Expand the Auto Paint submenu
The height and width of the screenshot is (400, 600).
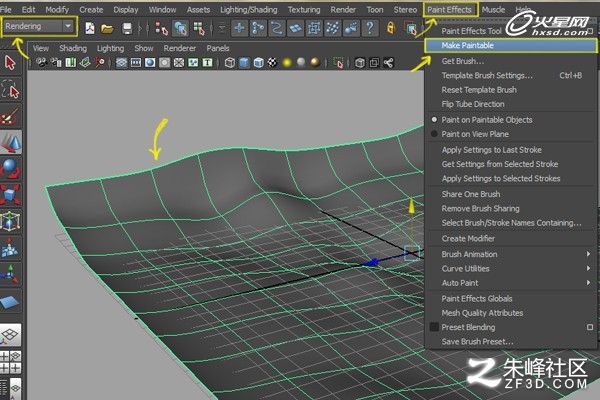(x=510, y=283)
